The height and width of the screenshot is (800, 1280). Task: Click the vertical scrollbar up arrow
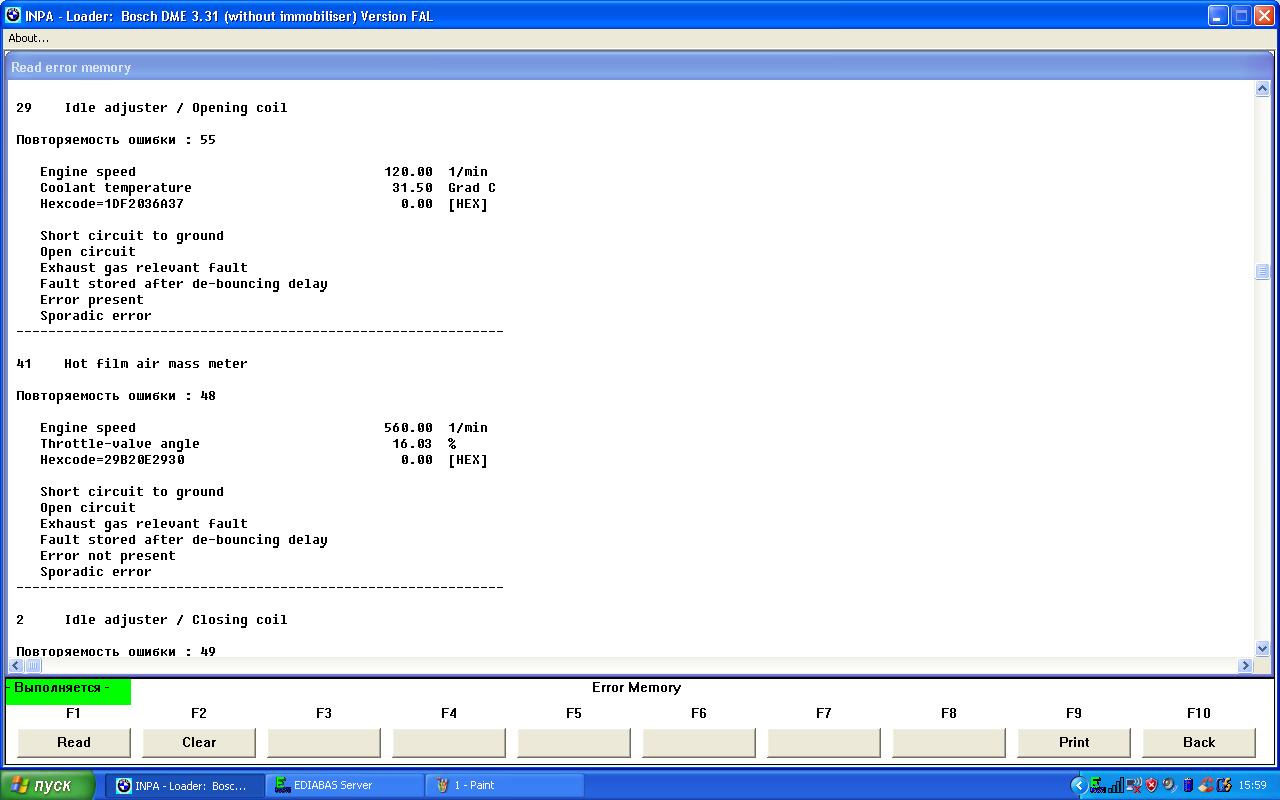1262,89
